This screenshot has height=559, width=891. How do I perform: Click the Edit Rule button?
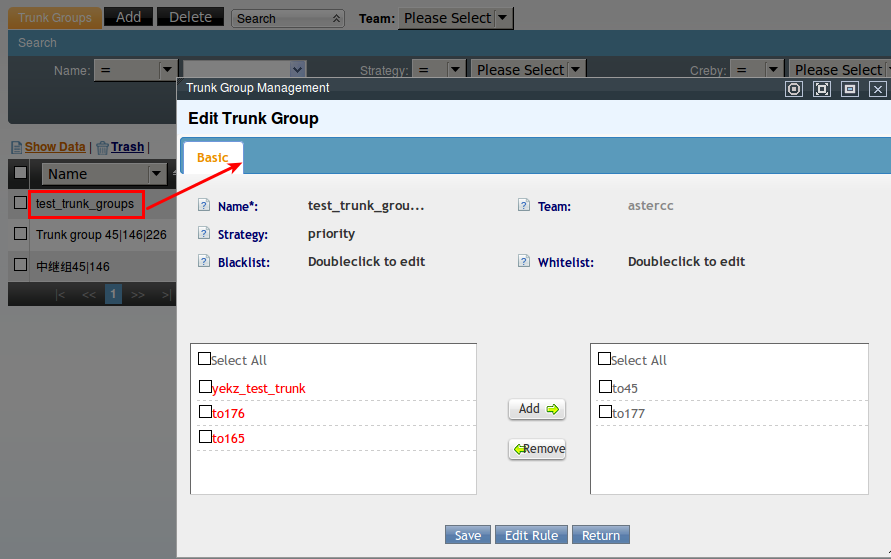click(x=531, y=535)
